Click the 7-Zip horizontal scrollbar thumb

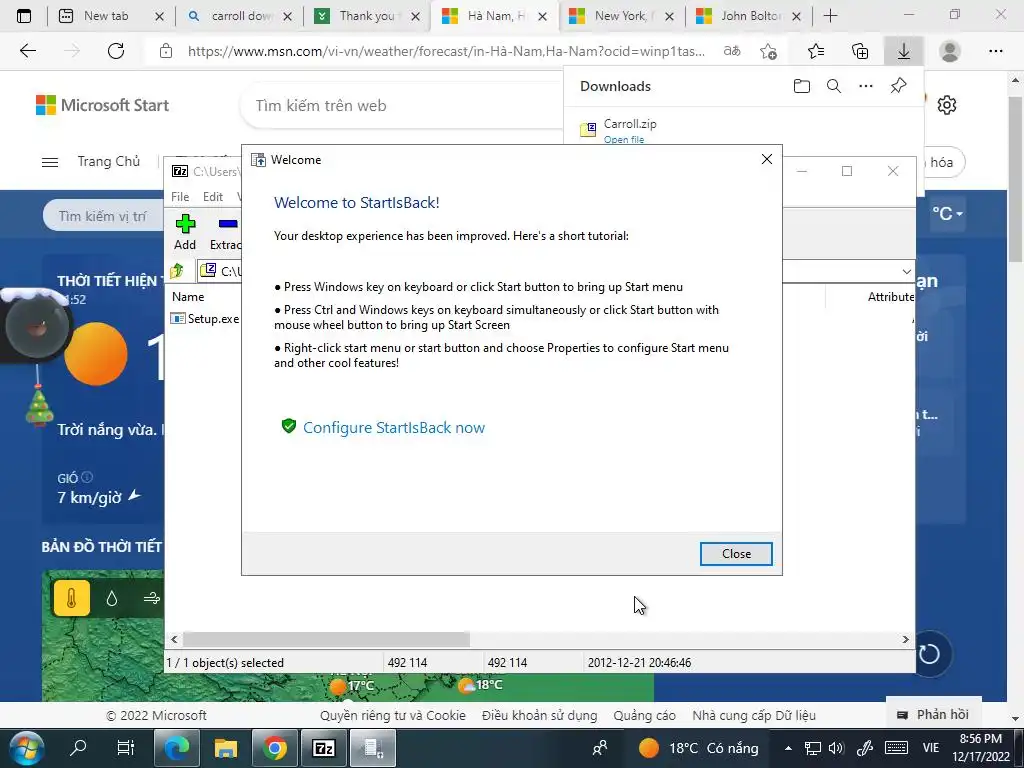click(326, 639)
